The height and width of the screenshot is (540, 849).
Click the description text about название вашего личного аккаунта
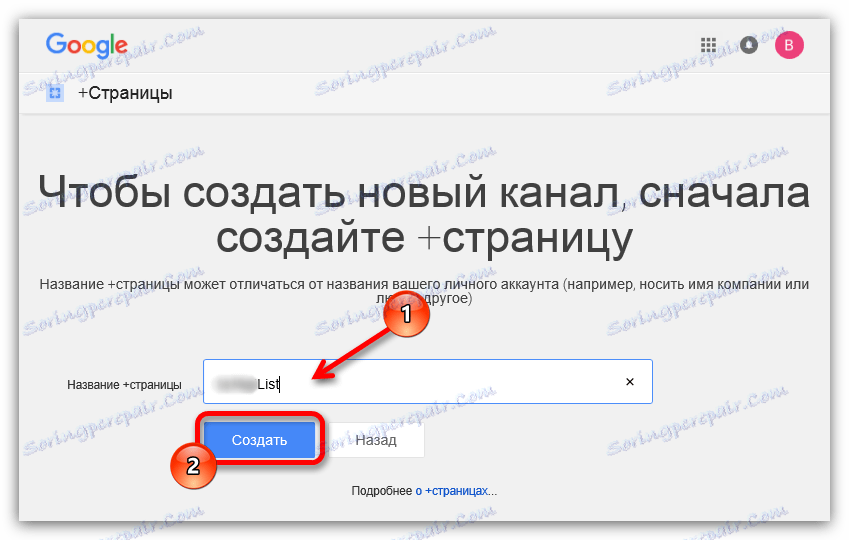pos(424,291)
